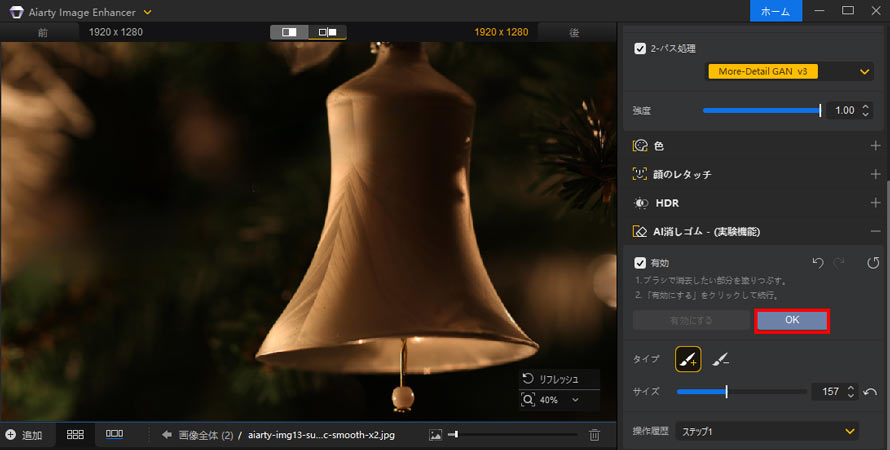Toggle the 有効 checkbox
Screen dimensions: 890x450
(x=640, y=263)
